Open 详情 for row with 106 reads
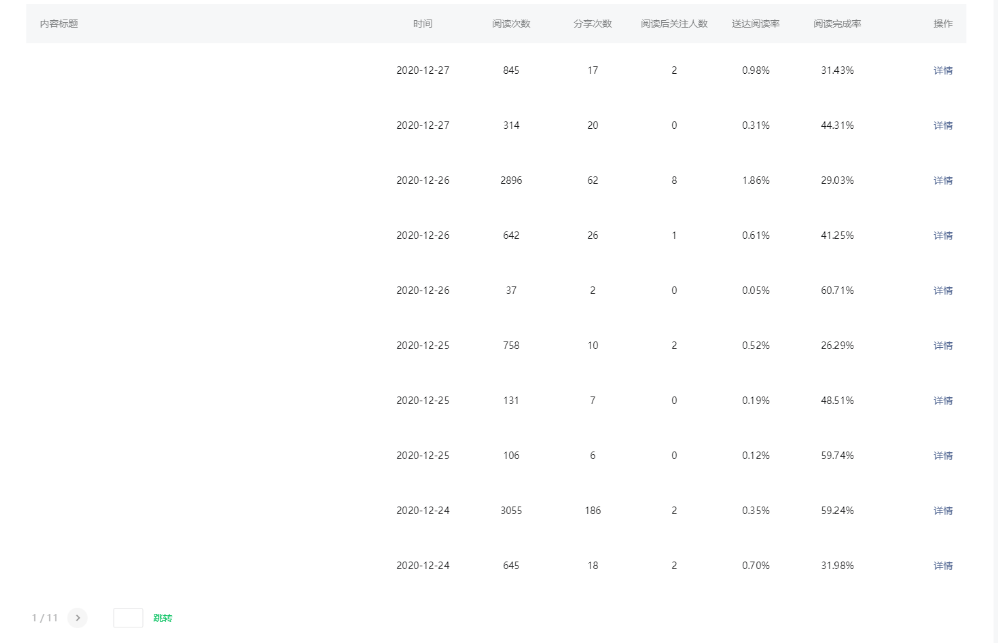This screenshot has height=643, width=998. pyautogui.click(x=942, y=456)
